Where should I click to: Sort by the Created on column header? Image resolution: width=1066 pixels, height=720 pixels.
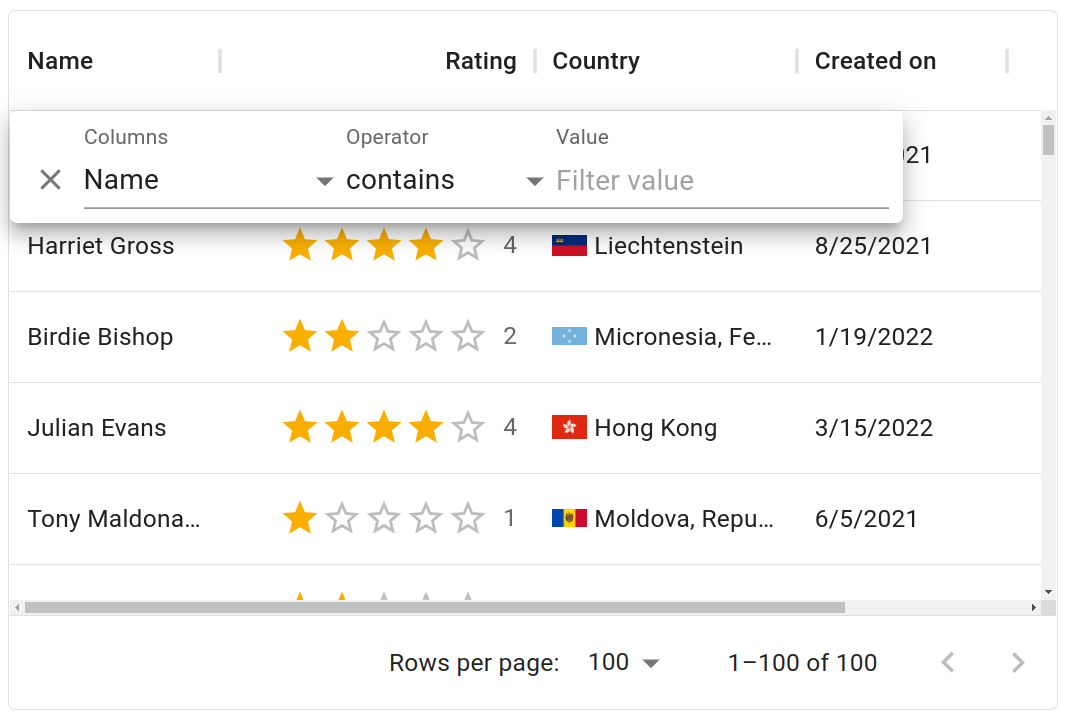[874, 61]
